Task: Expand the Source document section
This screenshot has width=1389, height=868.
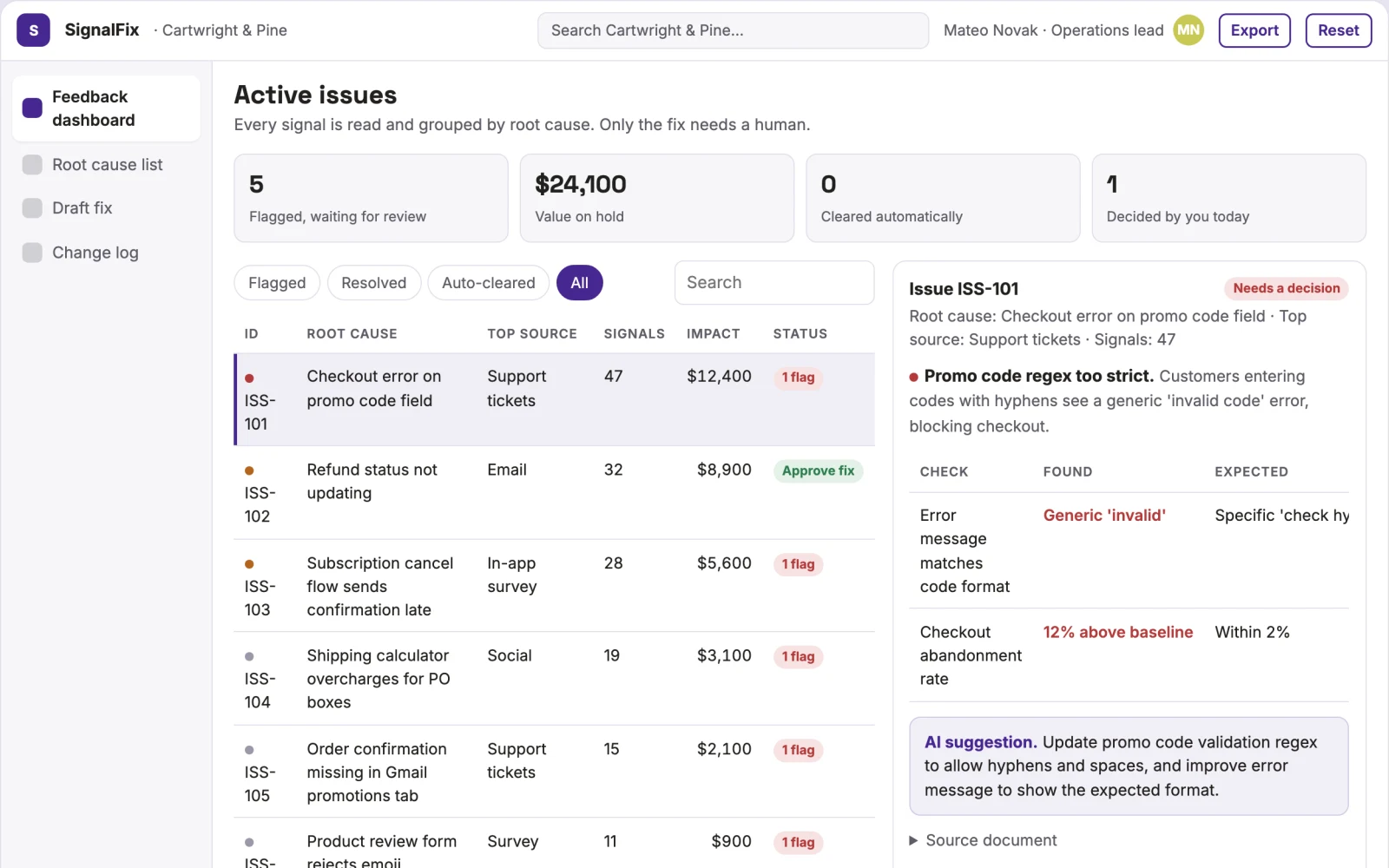Action: click(x=983, y=840)
